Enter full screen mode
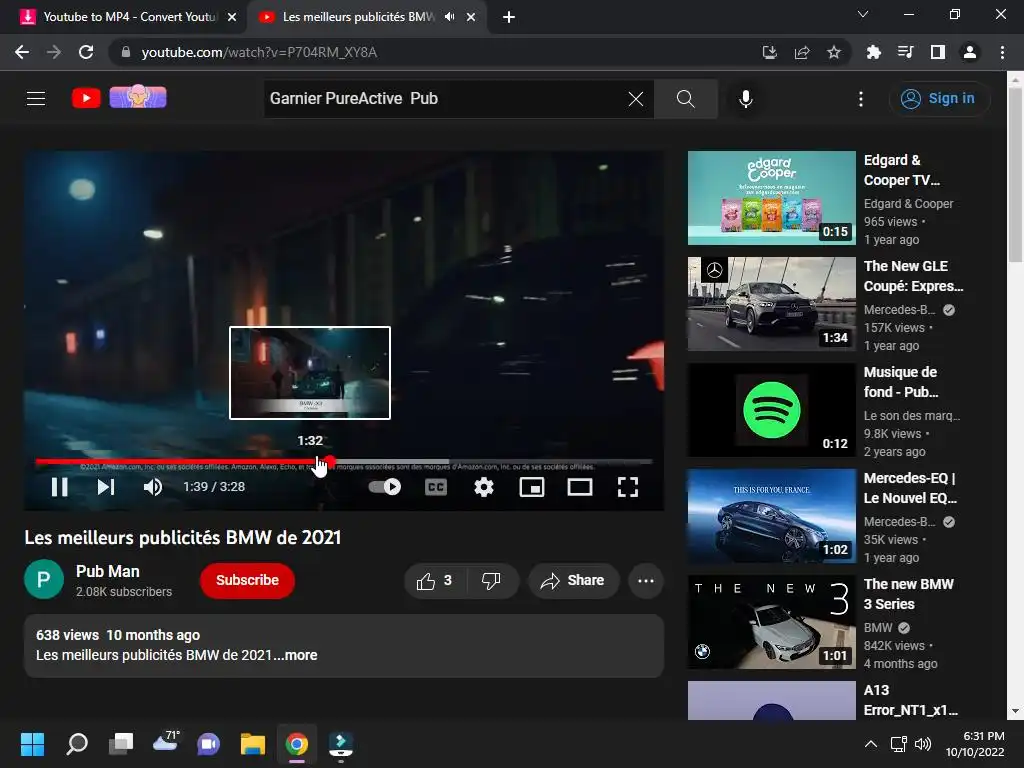Image resolution: width=1024 pixels, height=768 pixels. point(628,487)
